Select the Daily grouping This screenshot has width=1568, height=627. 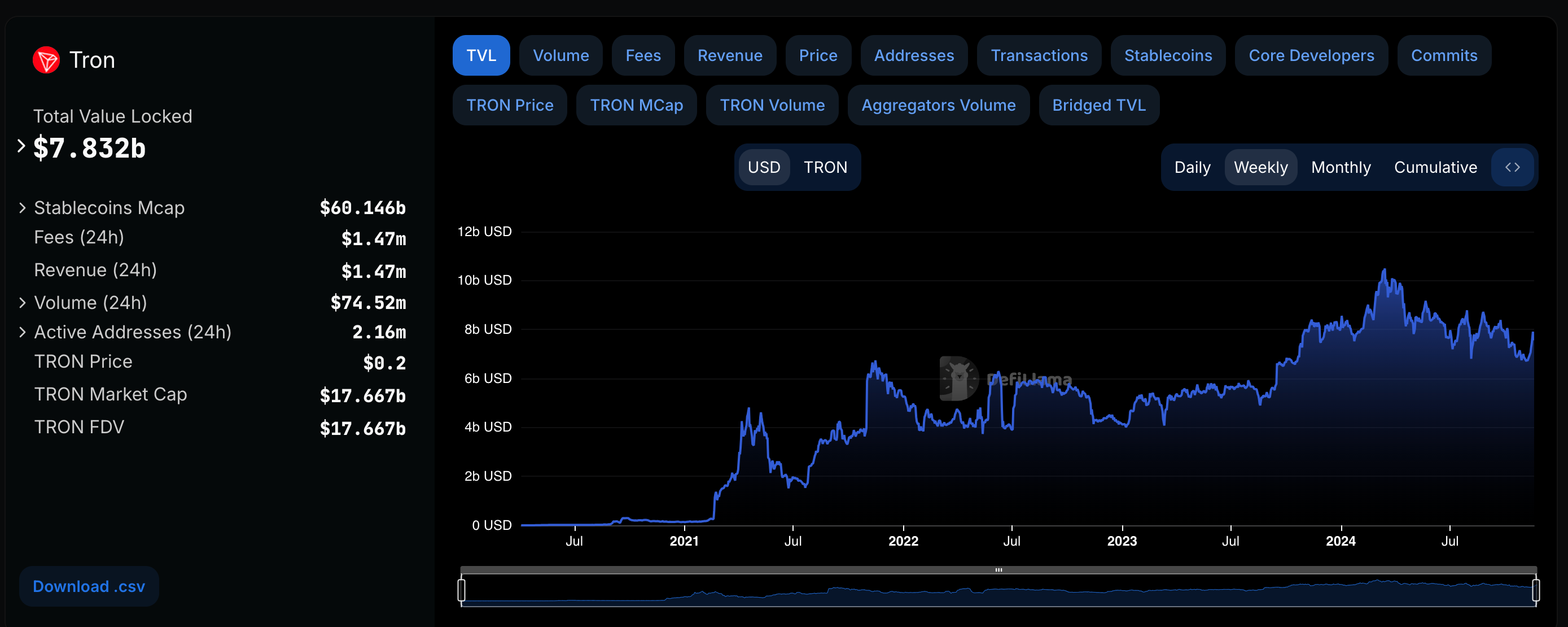1192,167
